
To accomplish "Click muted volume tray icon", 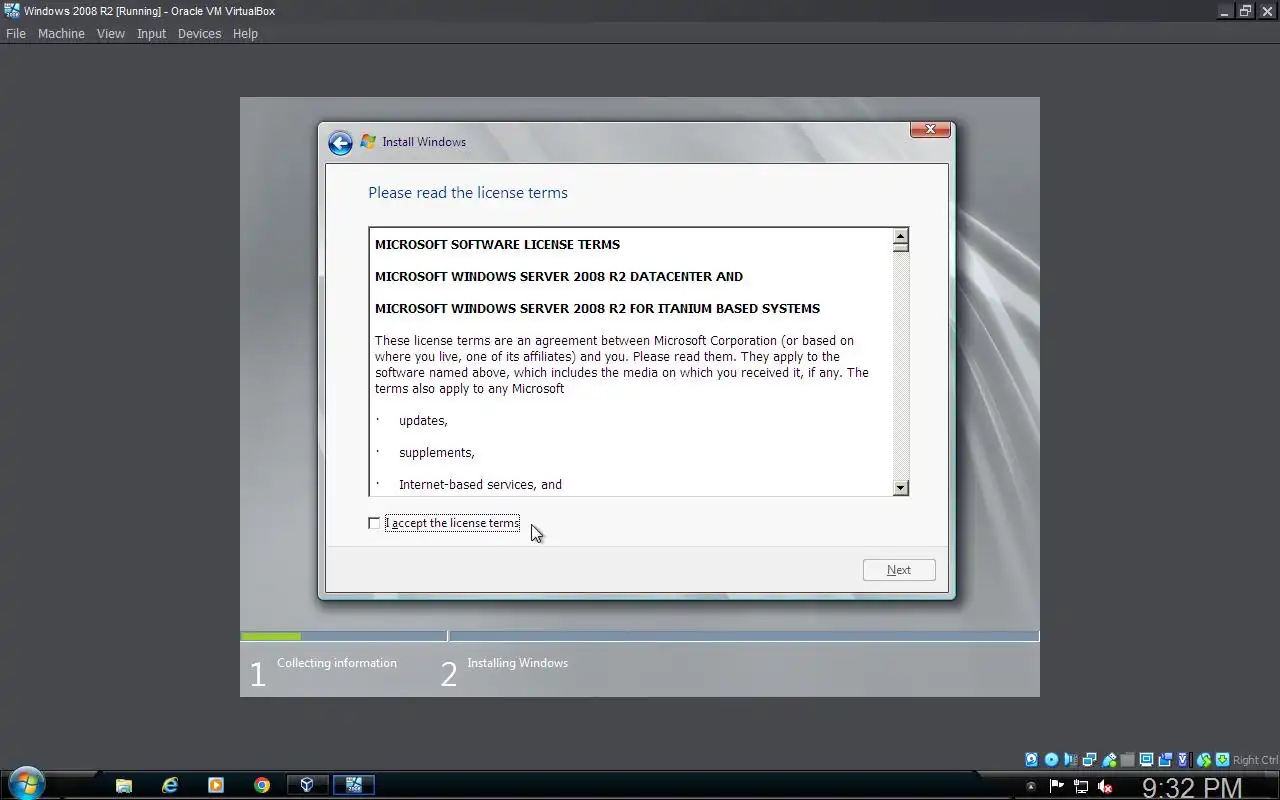I will pyautogui.click(x=1105, y=786).
